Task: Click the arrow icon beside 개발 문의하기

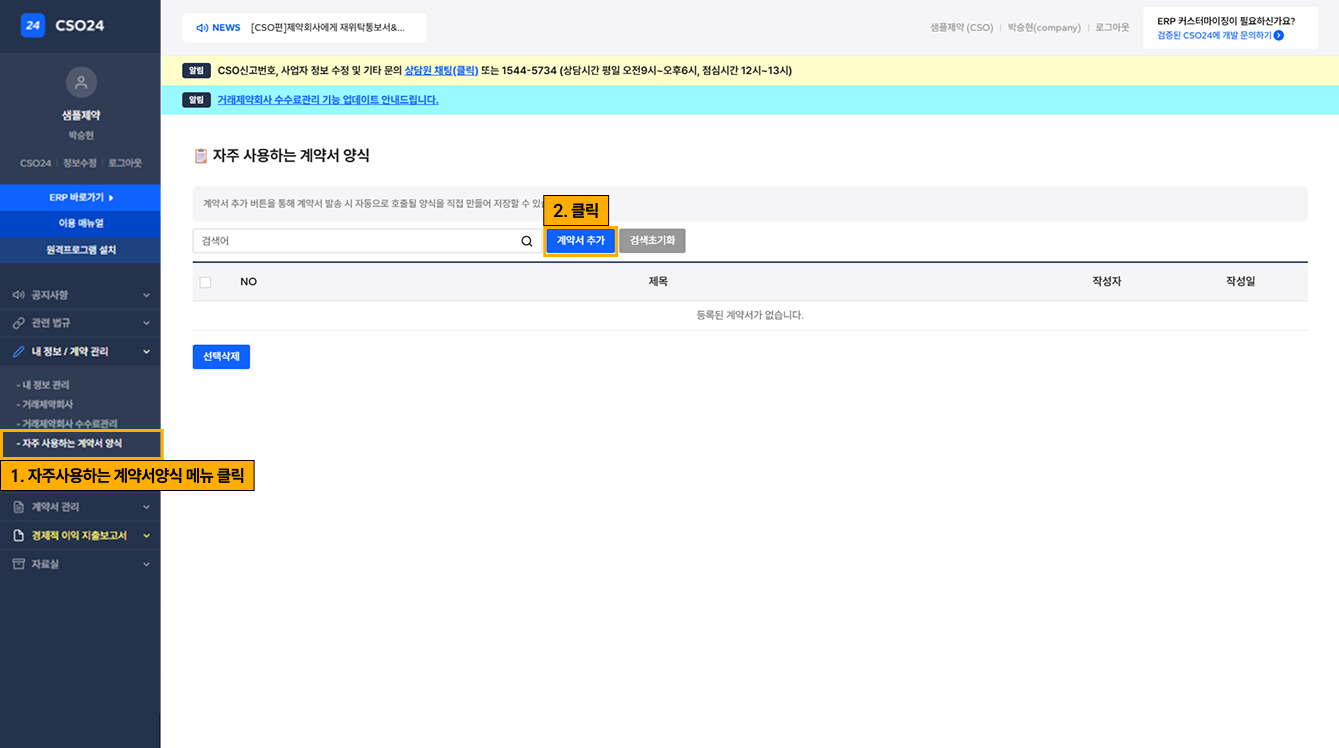Action: click(x=1279, y=35)
